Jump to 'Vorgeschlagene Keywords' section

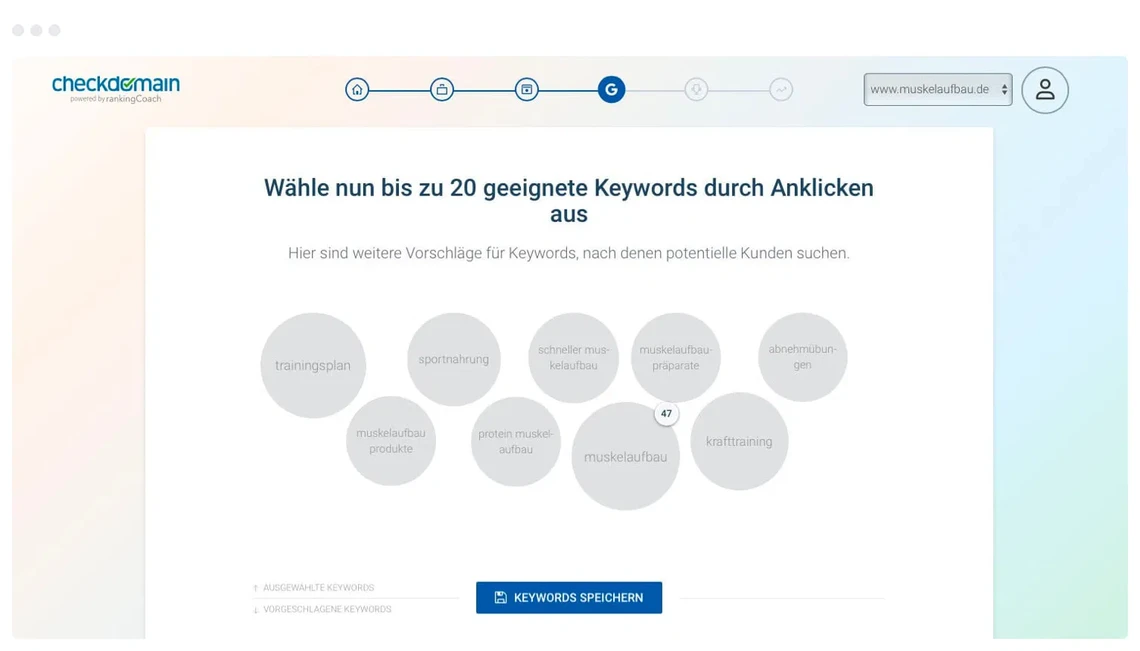[x=326, y=609]
